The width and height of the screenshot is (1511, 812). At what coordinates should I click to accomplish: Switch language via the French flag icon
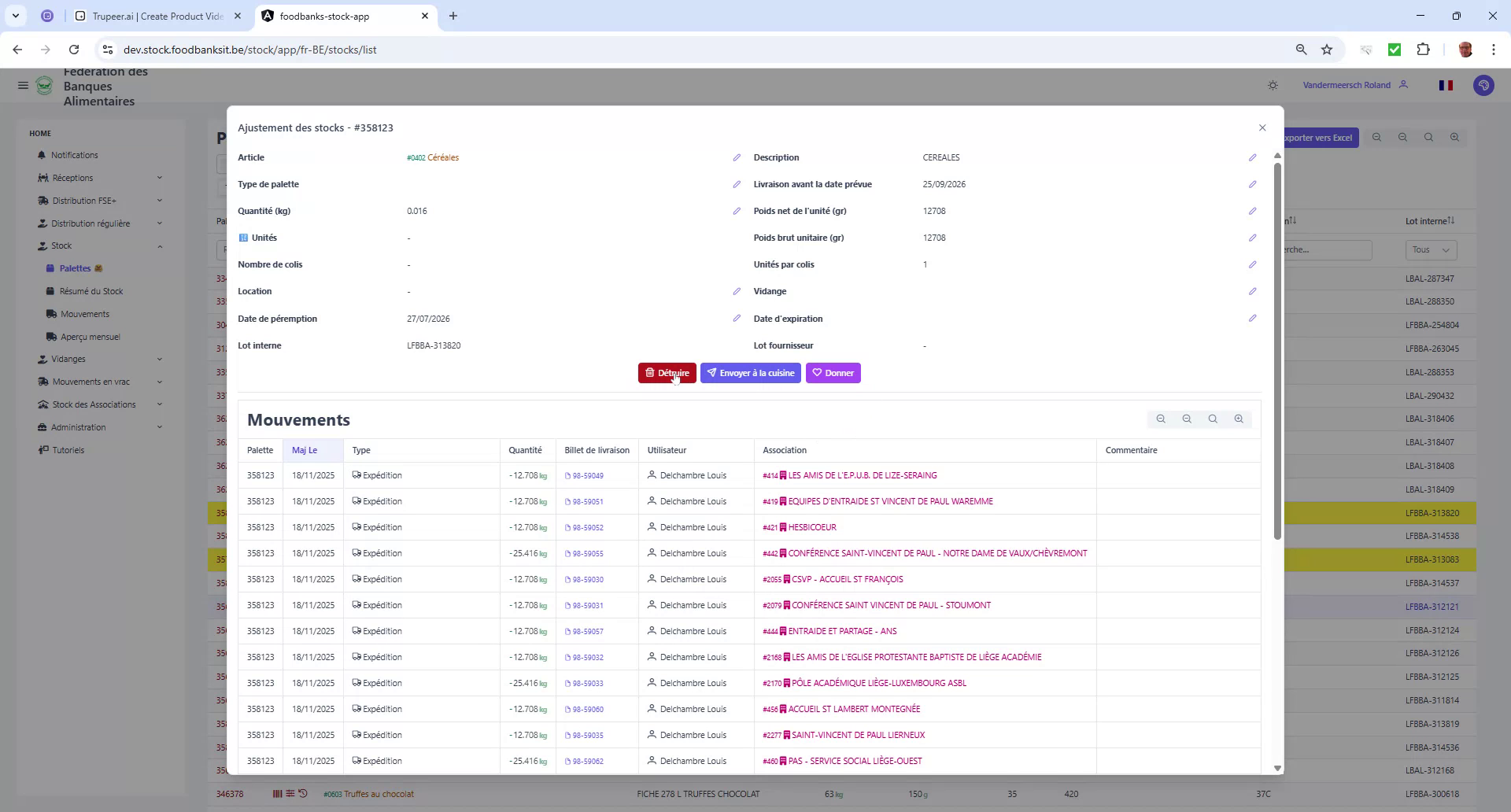[x=1446, y=85]
